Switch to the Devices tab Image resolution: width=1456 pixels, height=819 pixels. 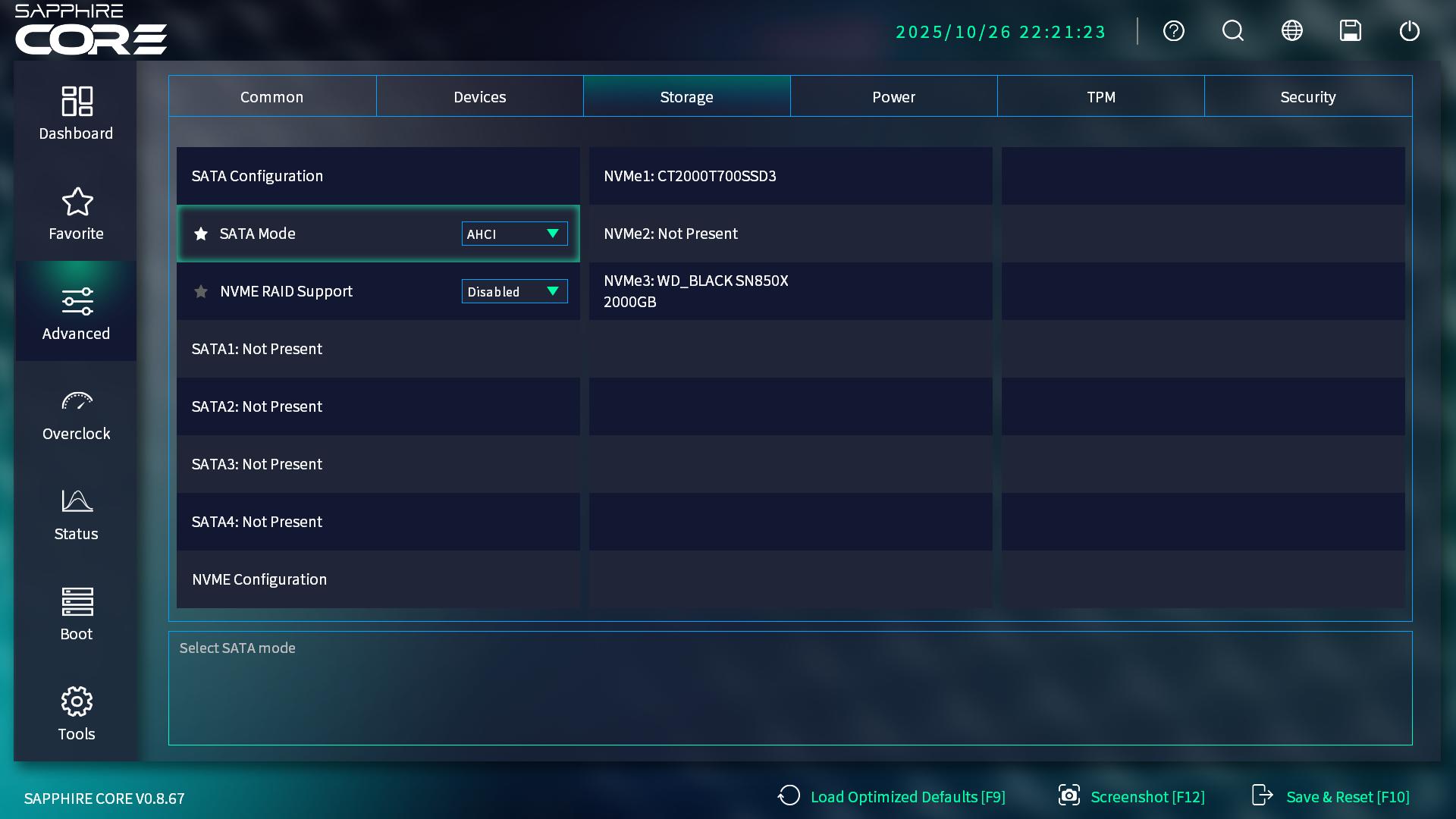pos(479,97)
